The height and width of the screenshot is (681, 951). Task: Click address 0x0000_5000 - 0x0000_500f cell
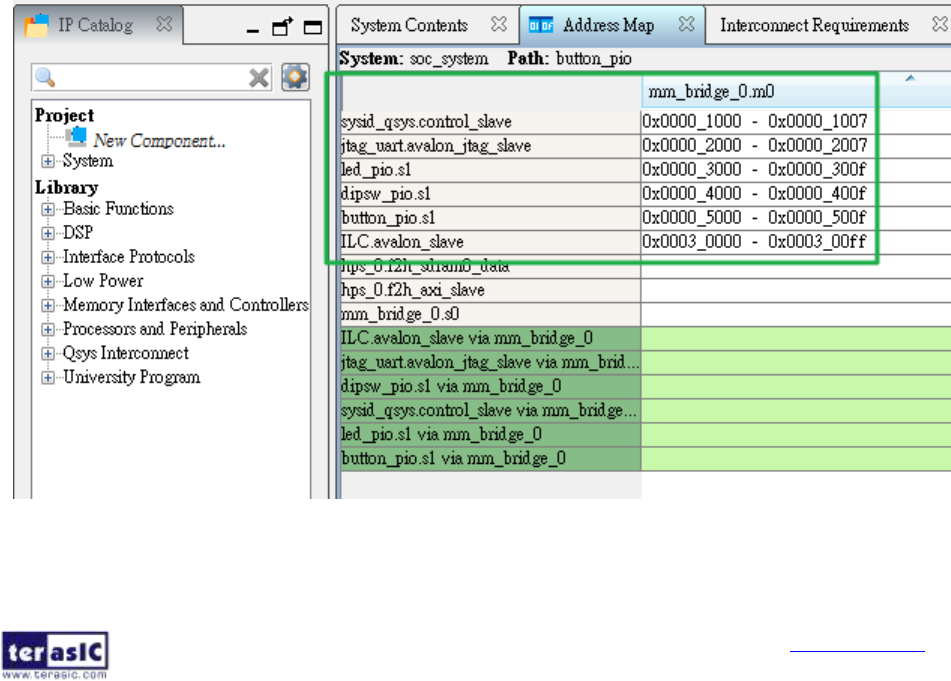tap(755, 218)
